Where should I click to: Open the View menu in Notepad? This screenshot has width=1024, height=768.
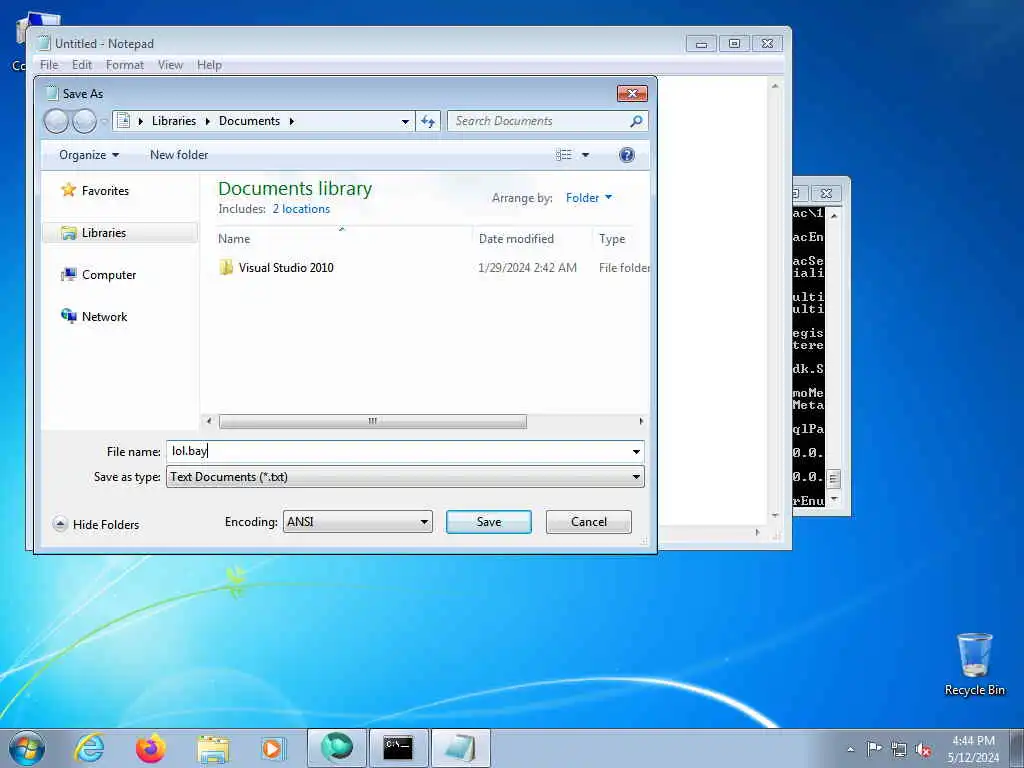pos(170,65)
